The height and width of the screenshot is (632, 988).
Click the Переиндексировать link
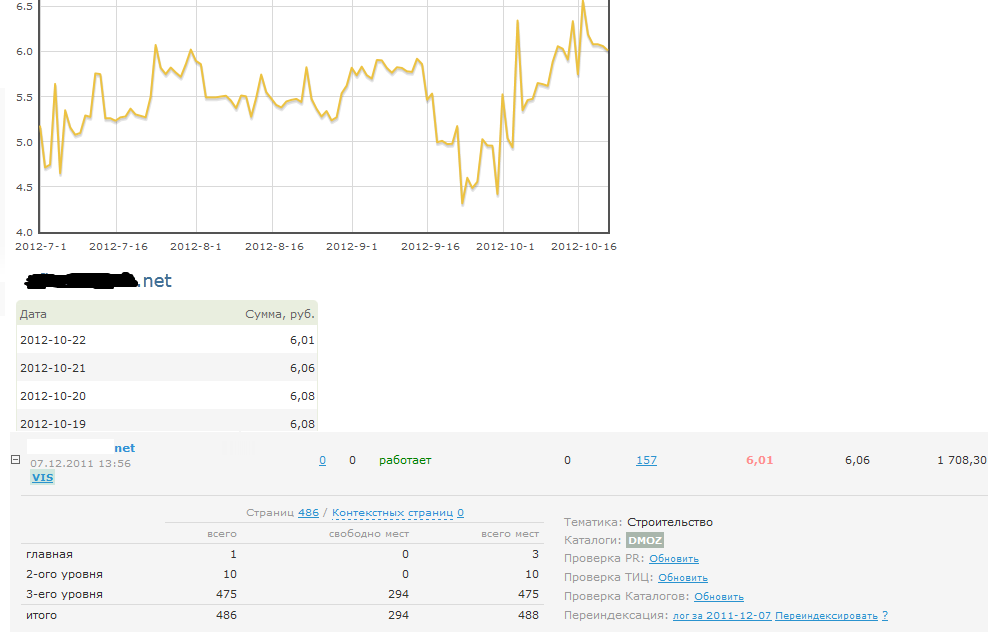826,616
